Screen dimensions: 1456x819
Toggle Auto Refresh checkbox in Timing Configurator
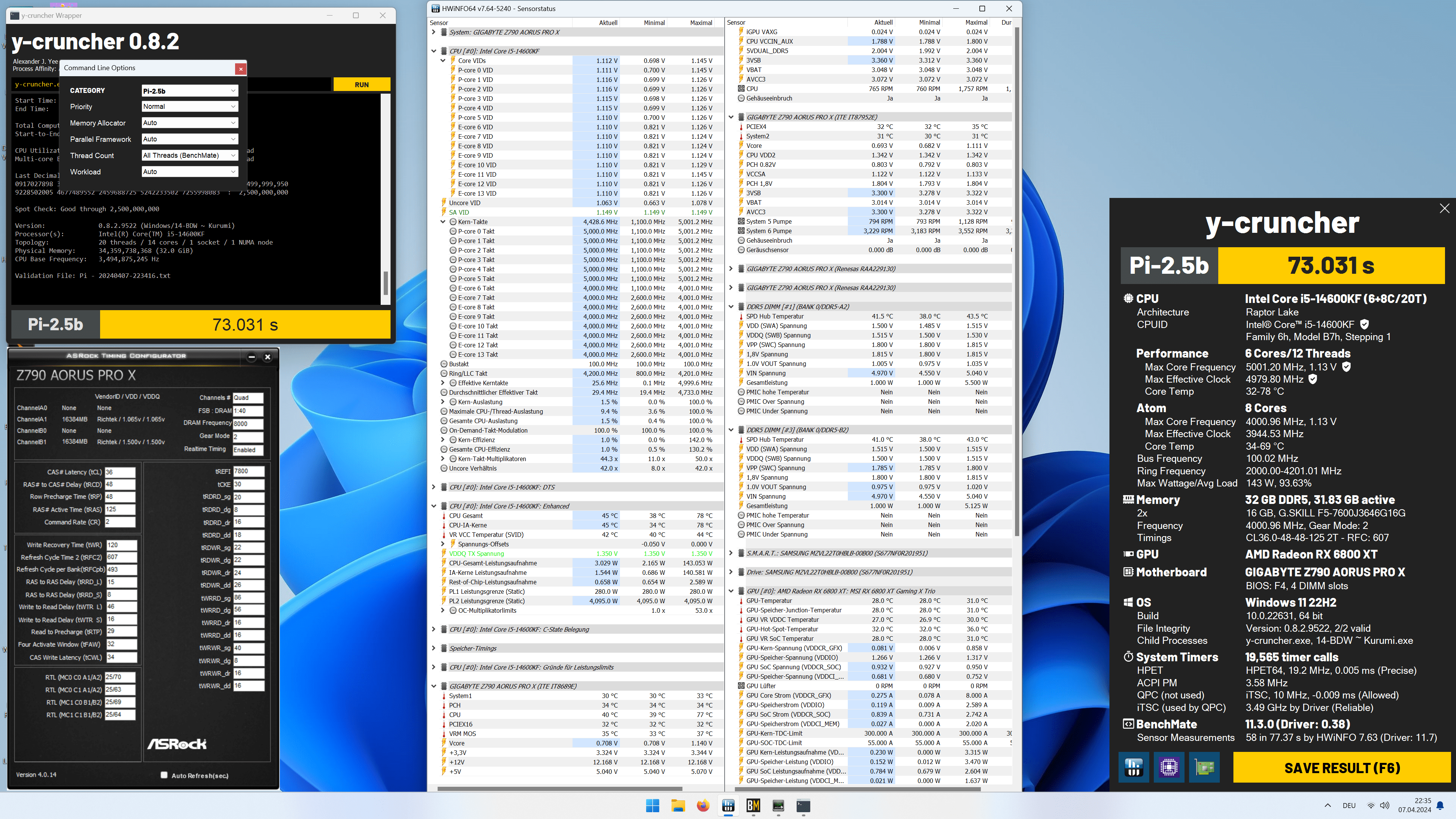(164, 775)
